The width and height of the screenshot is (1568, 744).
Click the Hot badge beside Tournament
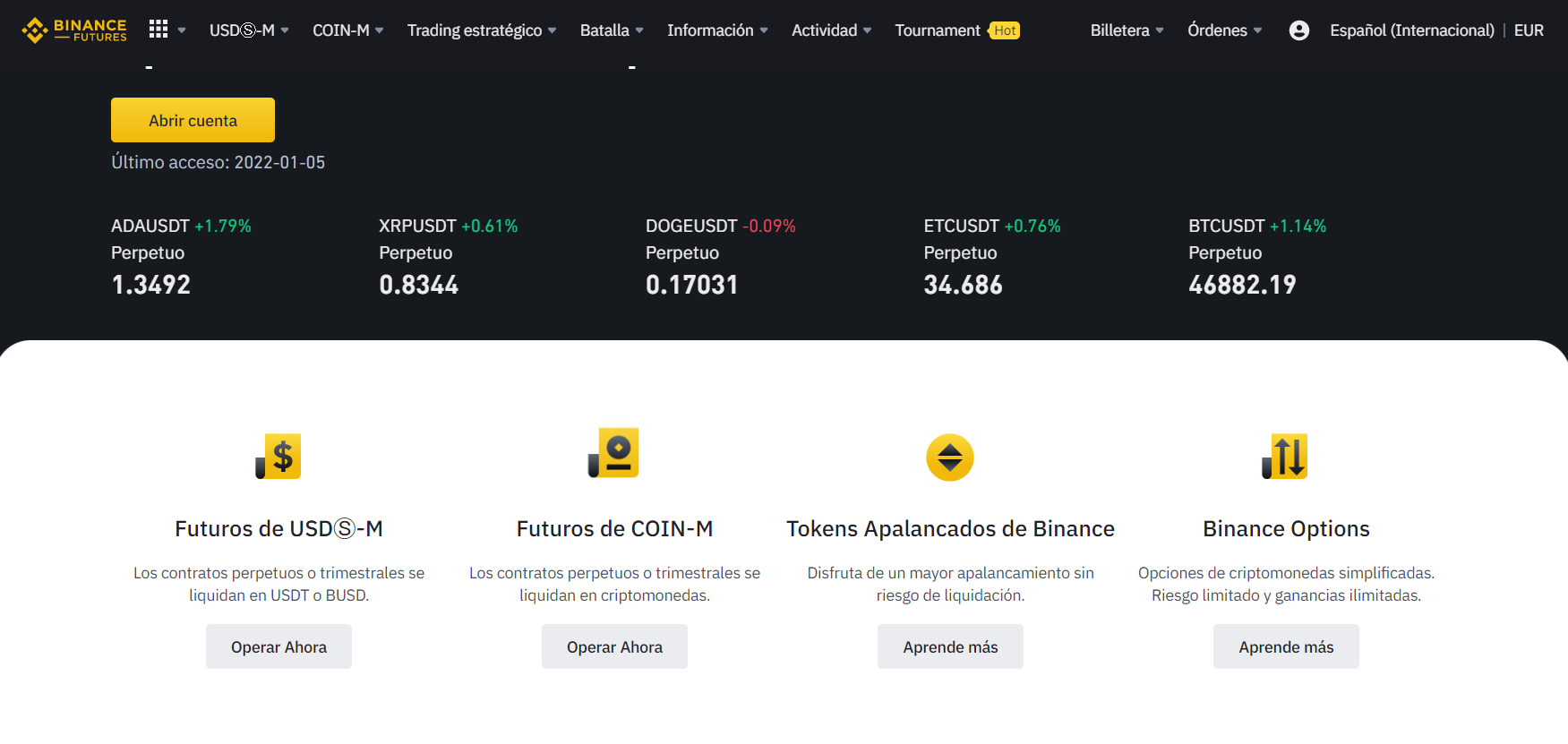pyautogui.click(x=1005, y=30)
